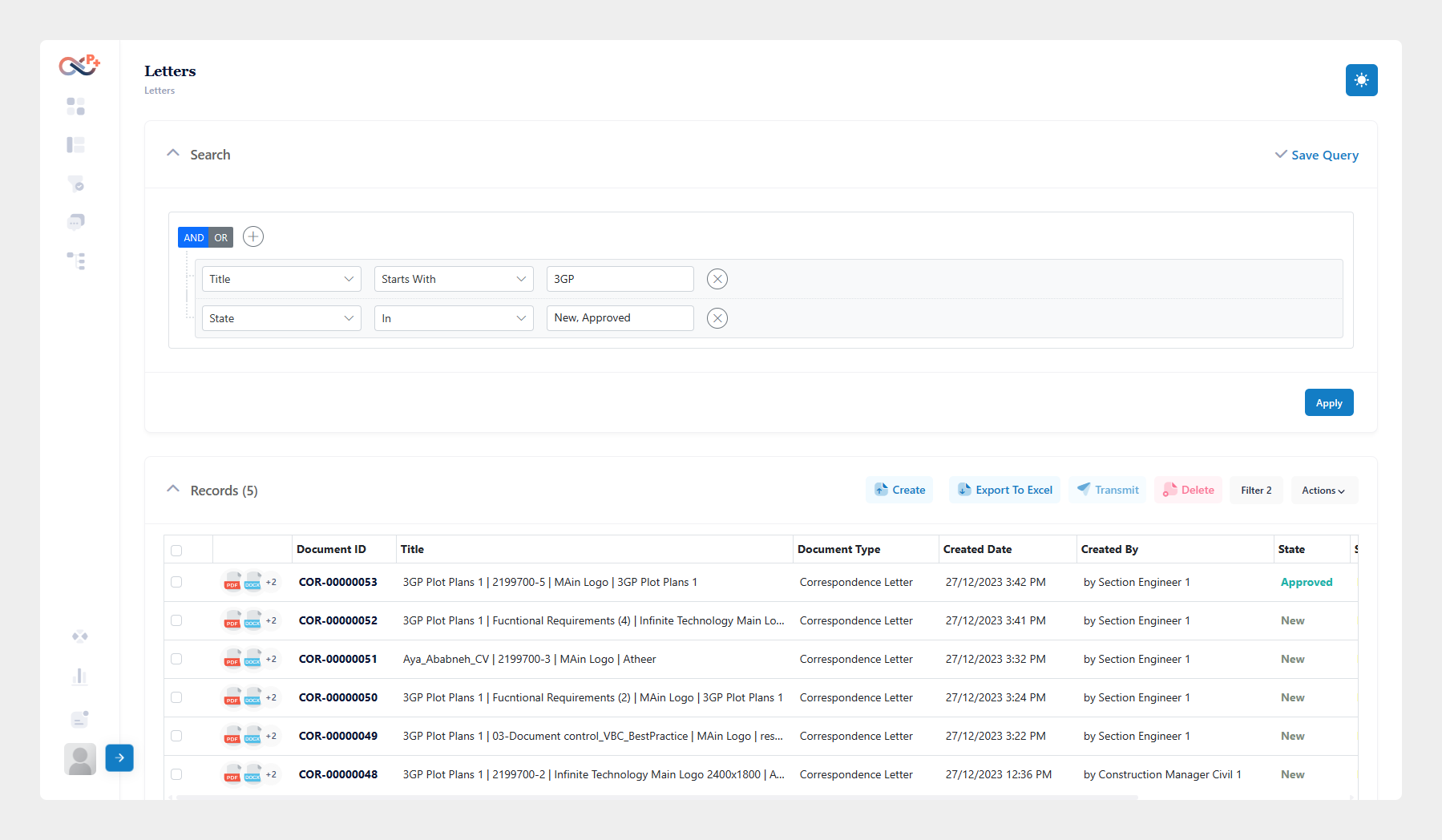Show +2 more attachments for COR-00000052
Screen dimensions: 1442x840
(271, 620)
